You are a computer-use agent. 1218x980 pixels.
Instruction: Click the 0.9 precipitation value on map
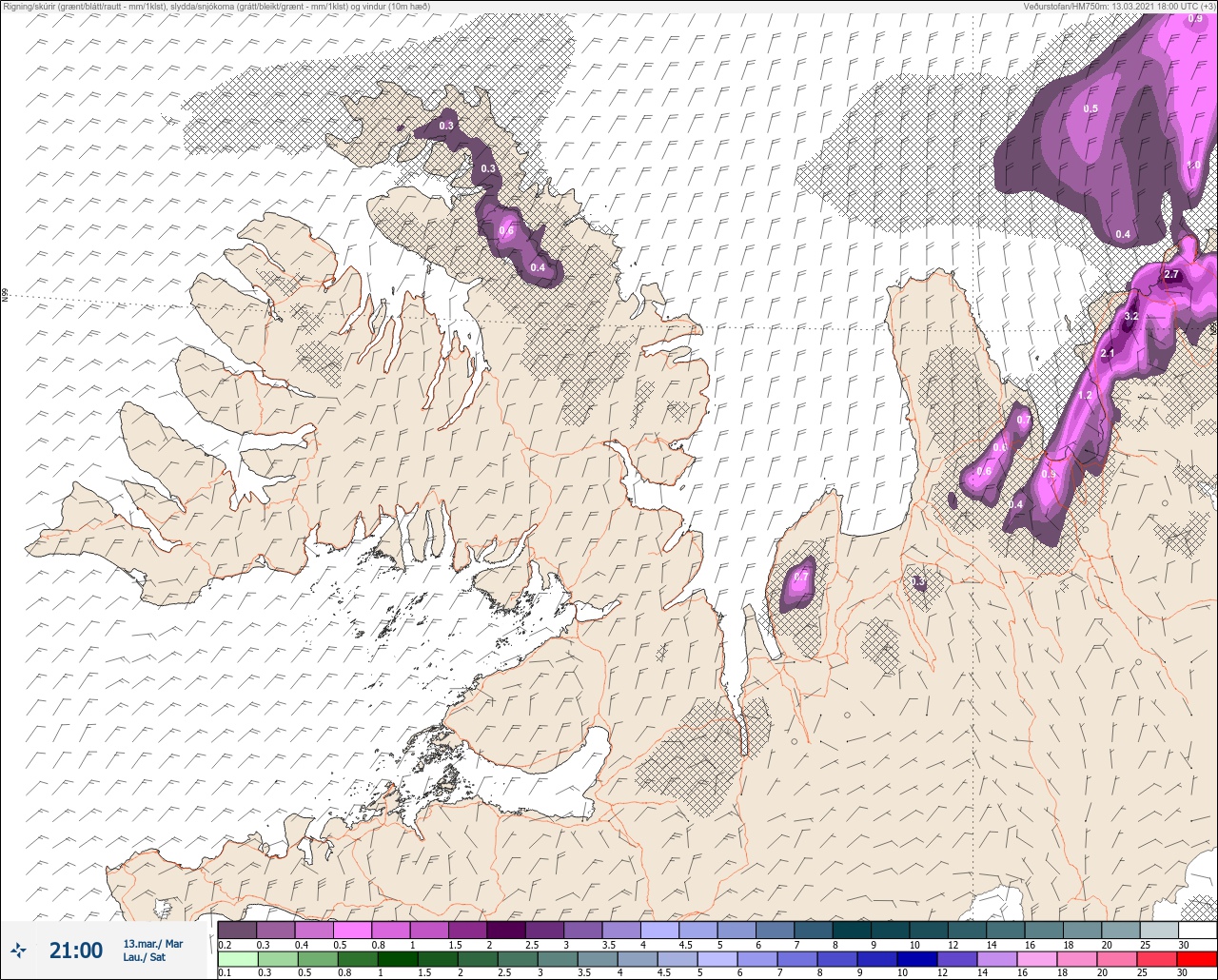1195,18
